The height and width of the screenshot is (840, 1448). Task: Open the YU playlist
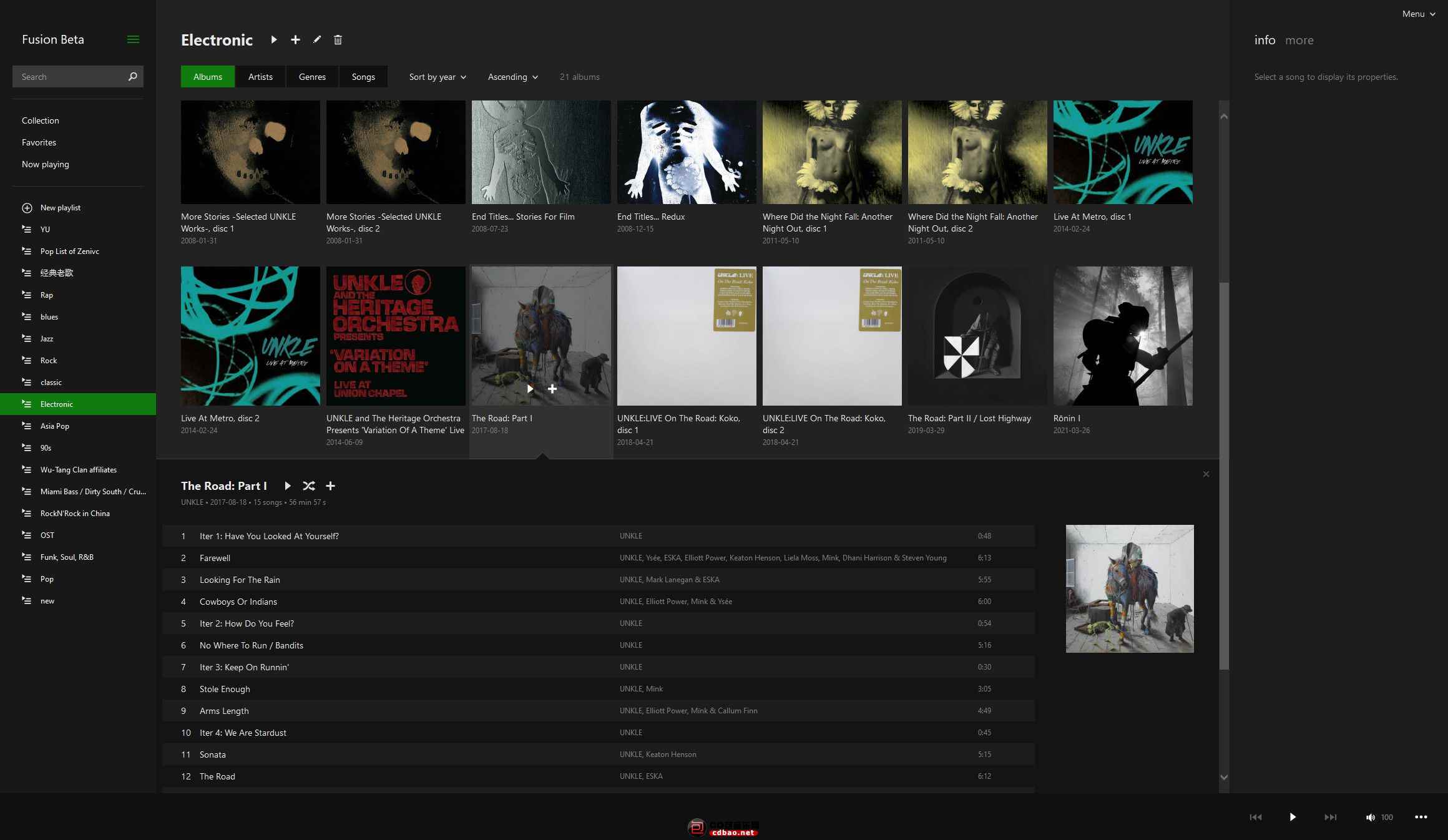tap(78, 230)
